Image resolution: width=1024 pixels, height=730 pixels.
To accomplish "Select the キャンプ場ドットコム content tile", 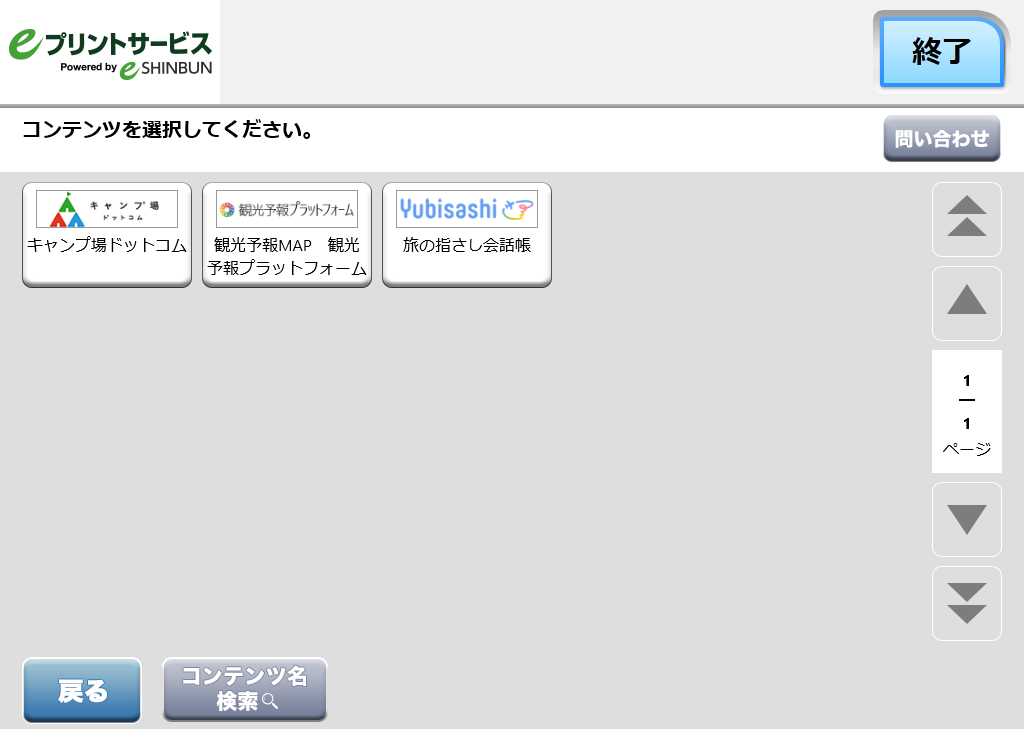I will point(107,234).
